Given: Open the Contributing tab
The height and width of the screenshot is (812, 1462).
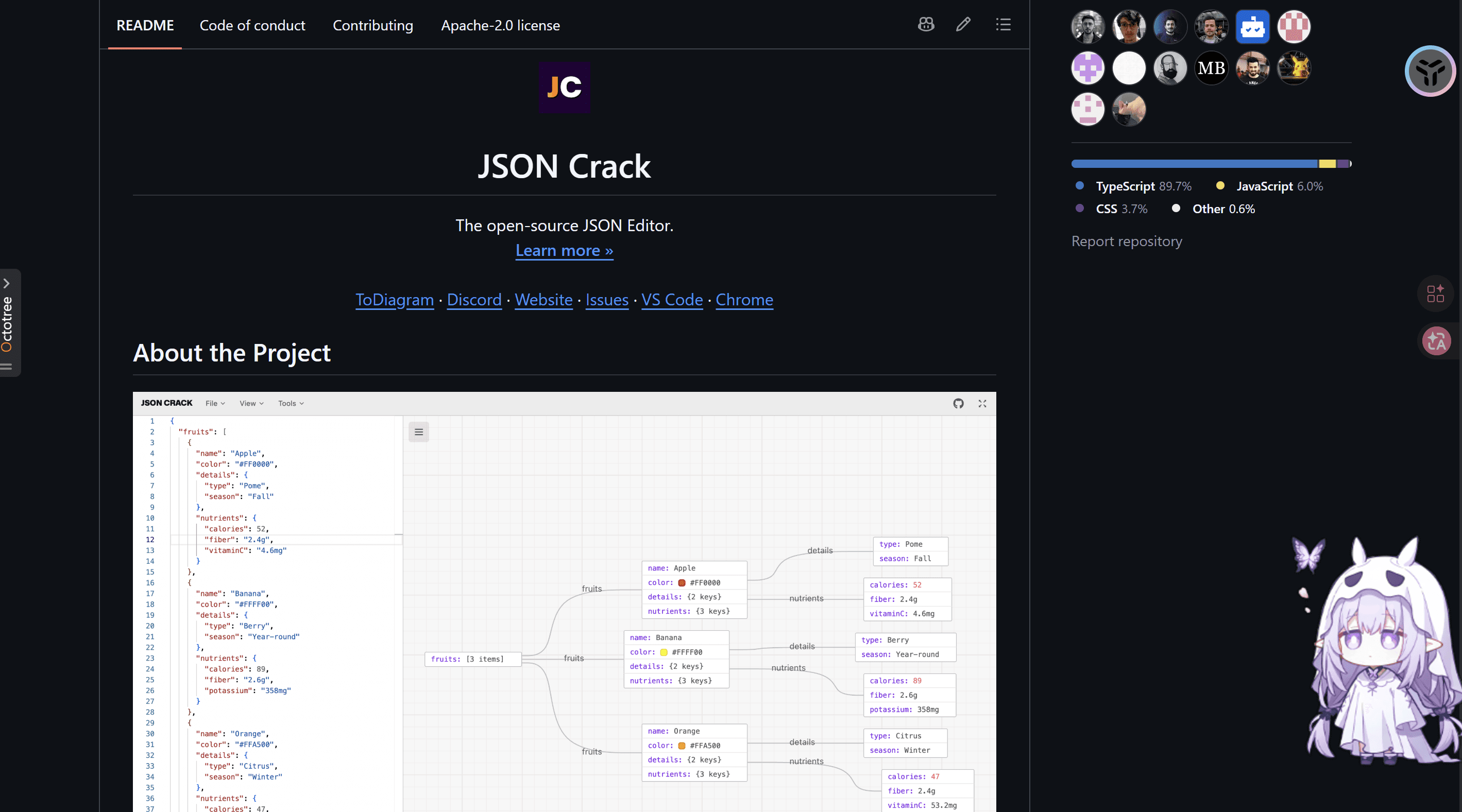Looking at the screenshot, I should 373,26.
